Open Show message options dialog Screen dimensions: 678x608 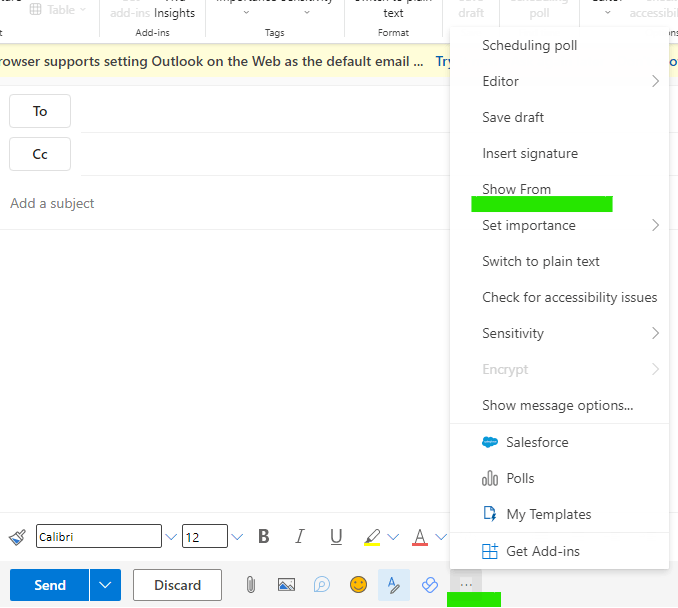[560, 405]
